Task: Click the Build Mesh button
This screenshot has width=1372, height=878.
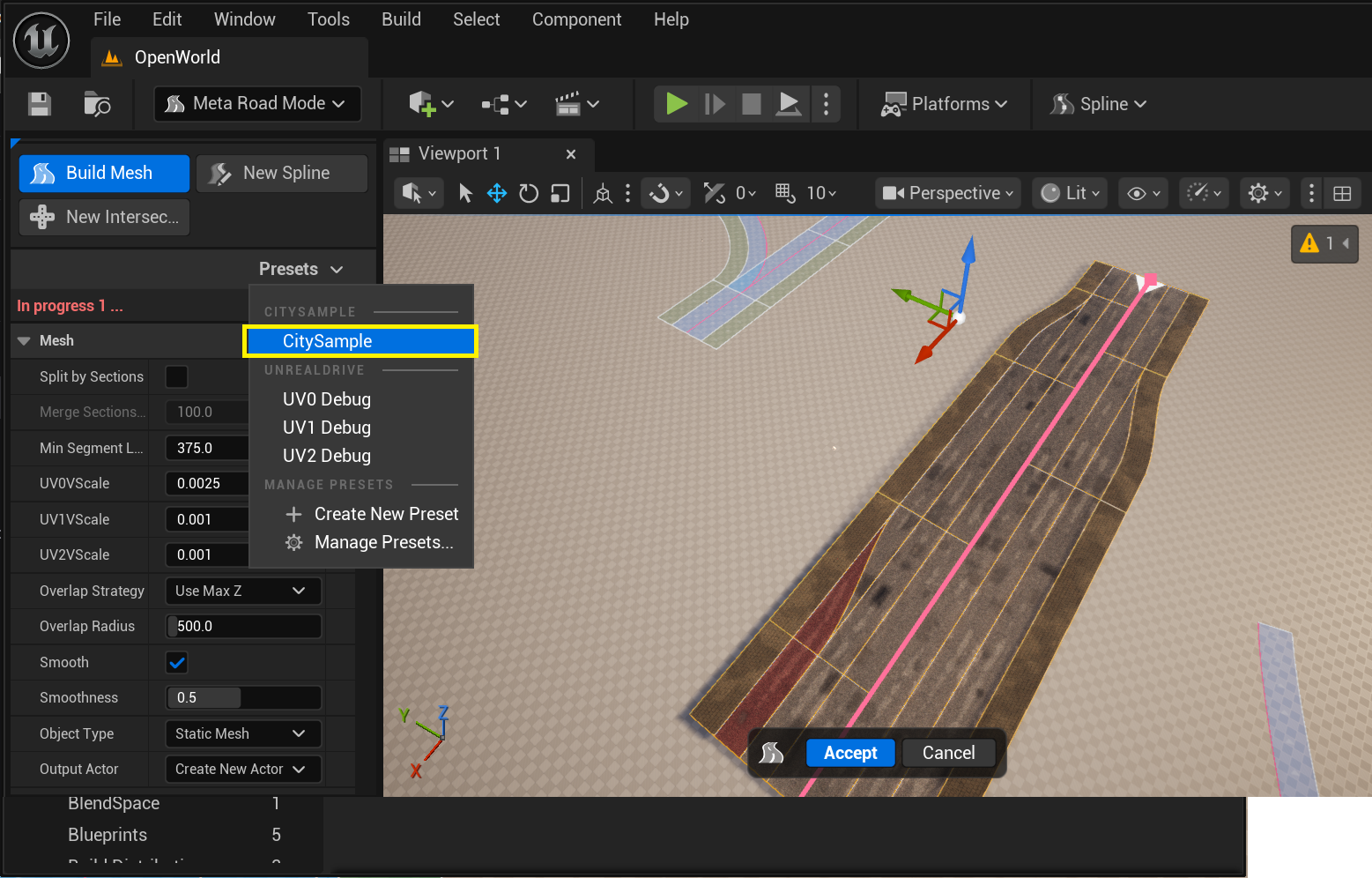Action: 104,174
